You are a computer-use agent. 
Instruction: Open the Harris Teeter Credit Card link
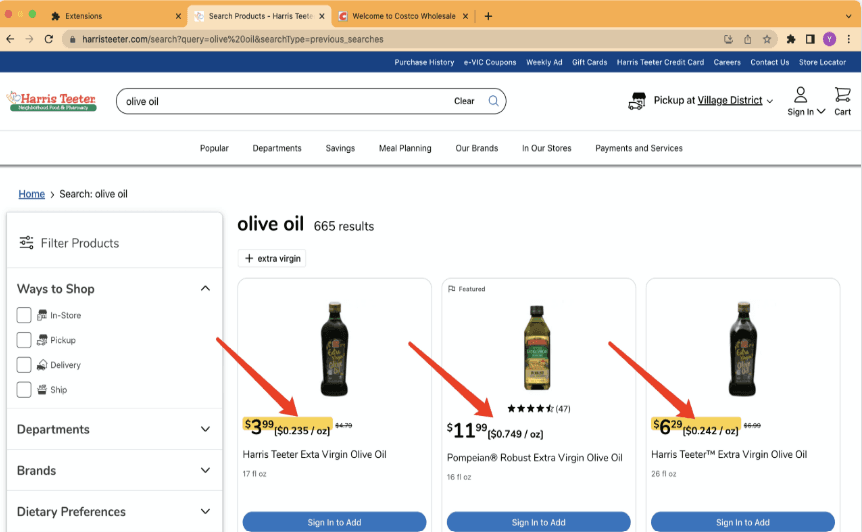660,62
